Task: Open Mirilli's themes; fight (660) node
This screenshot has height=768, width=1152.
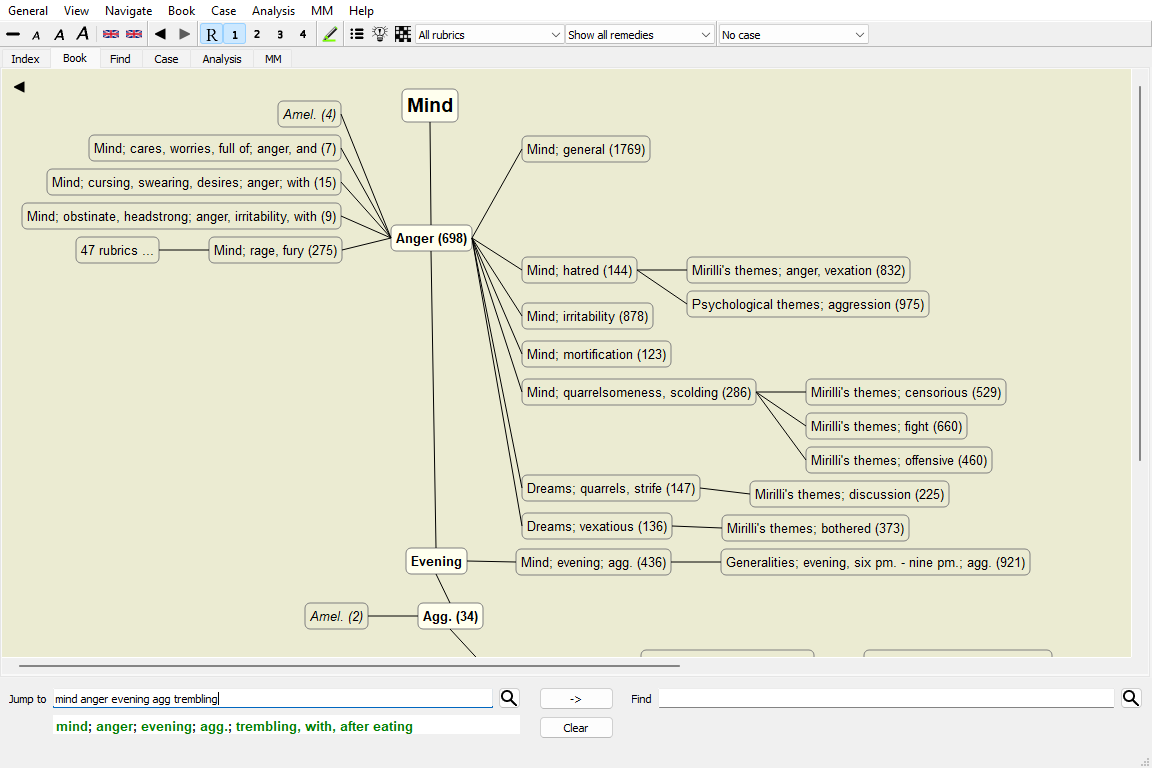Action: click(886, 426)
